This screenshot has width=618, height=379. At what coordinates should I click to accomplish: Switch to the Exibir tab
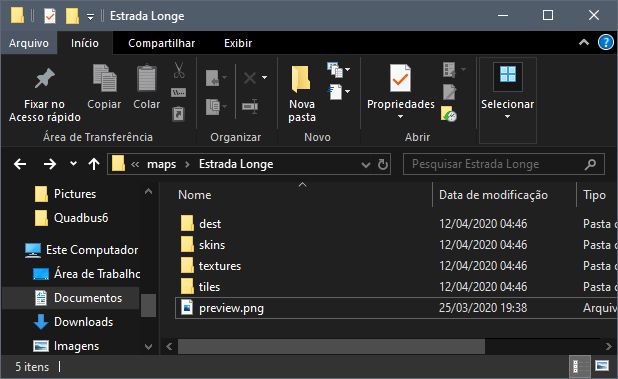click(238, 43)
